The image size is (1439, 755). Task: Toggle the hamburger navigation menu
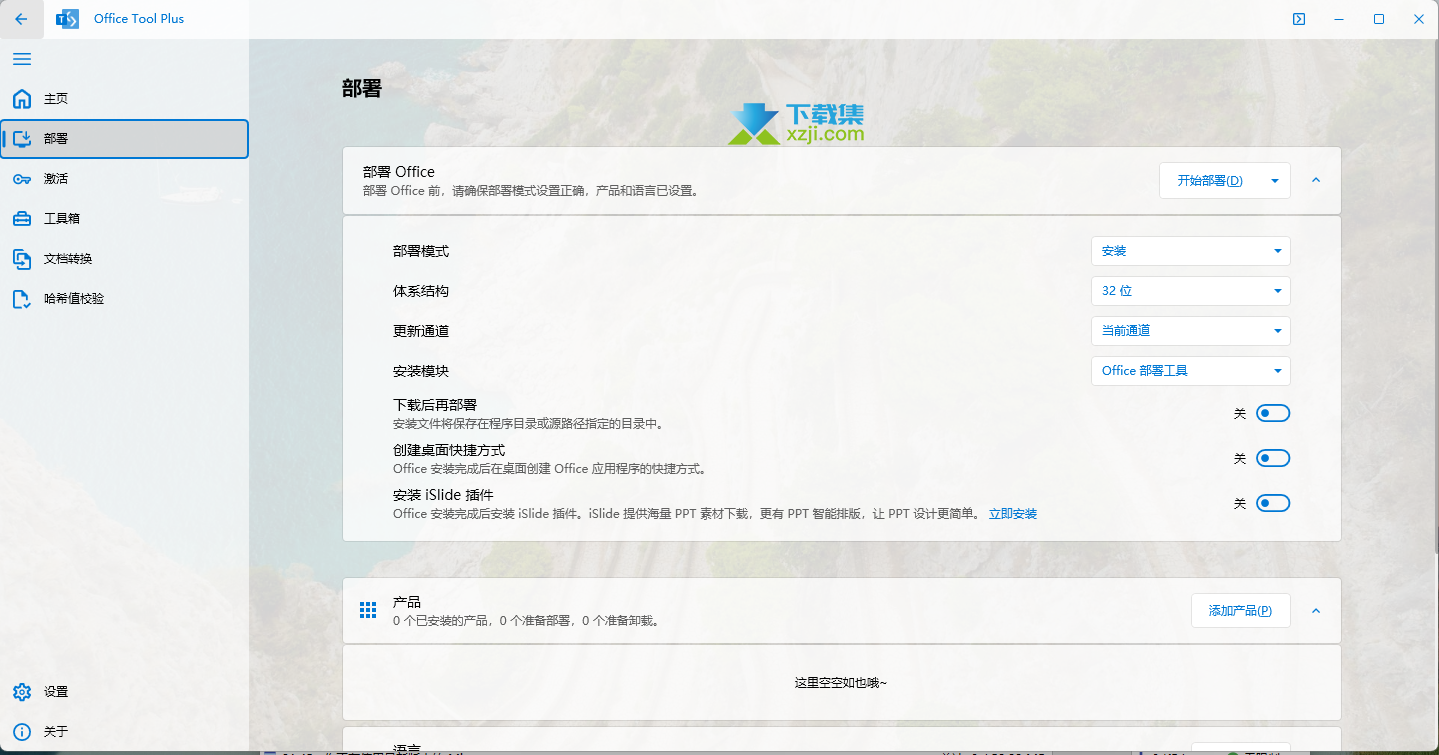[21, 59]
